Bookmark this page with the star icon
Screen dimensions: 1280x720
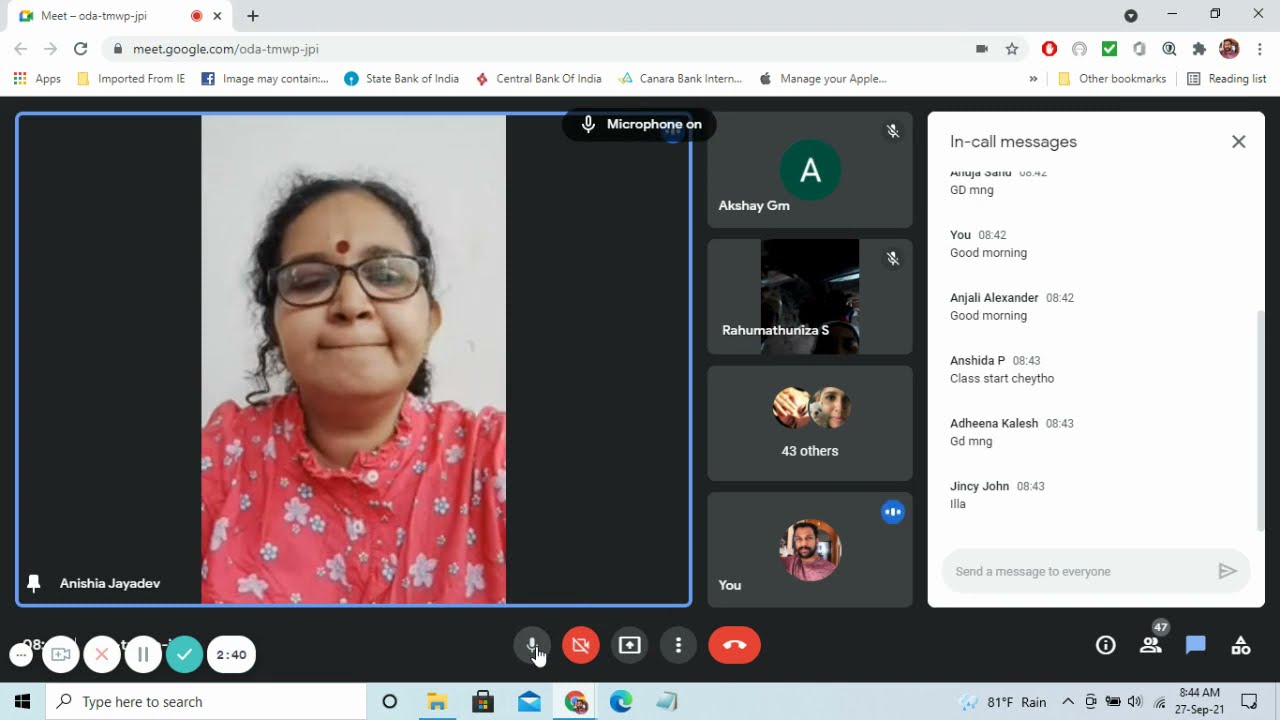[1012, 48]
